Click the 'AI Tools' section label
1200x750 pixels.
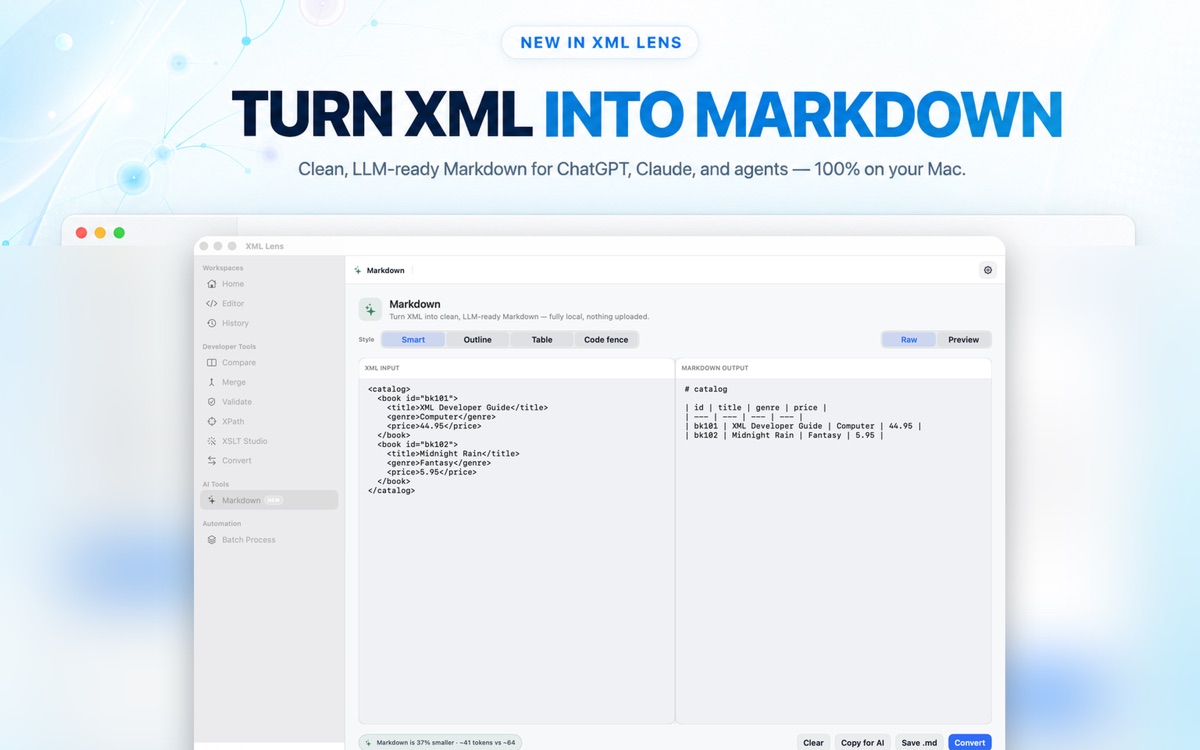(x=216, y=484)
